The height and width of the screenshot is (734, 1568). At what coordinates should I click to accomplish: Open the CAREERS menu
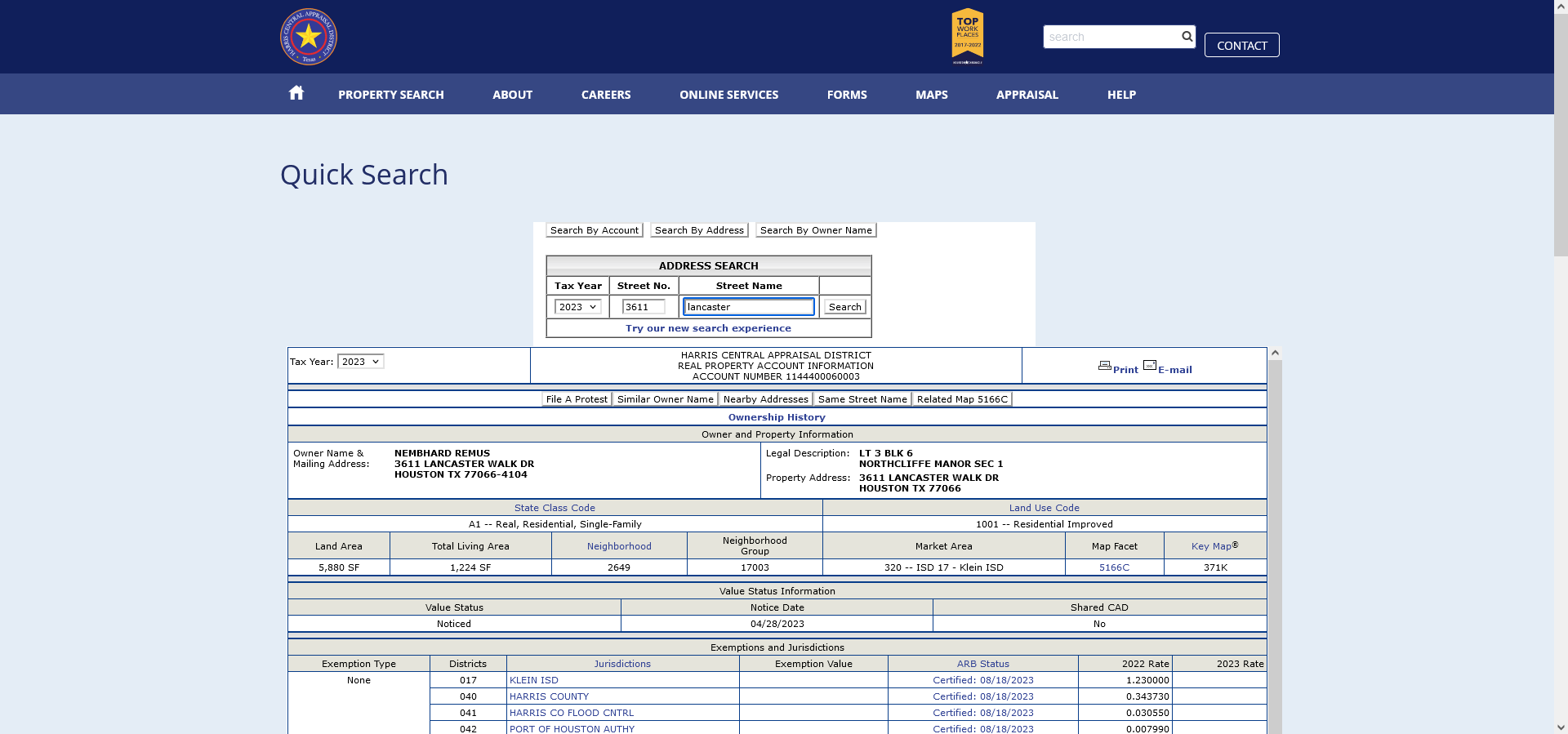[x=606, y=95]
